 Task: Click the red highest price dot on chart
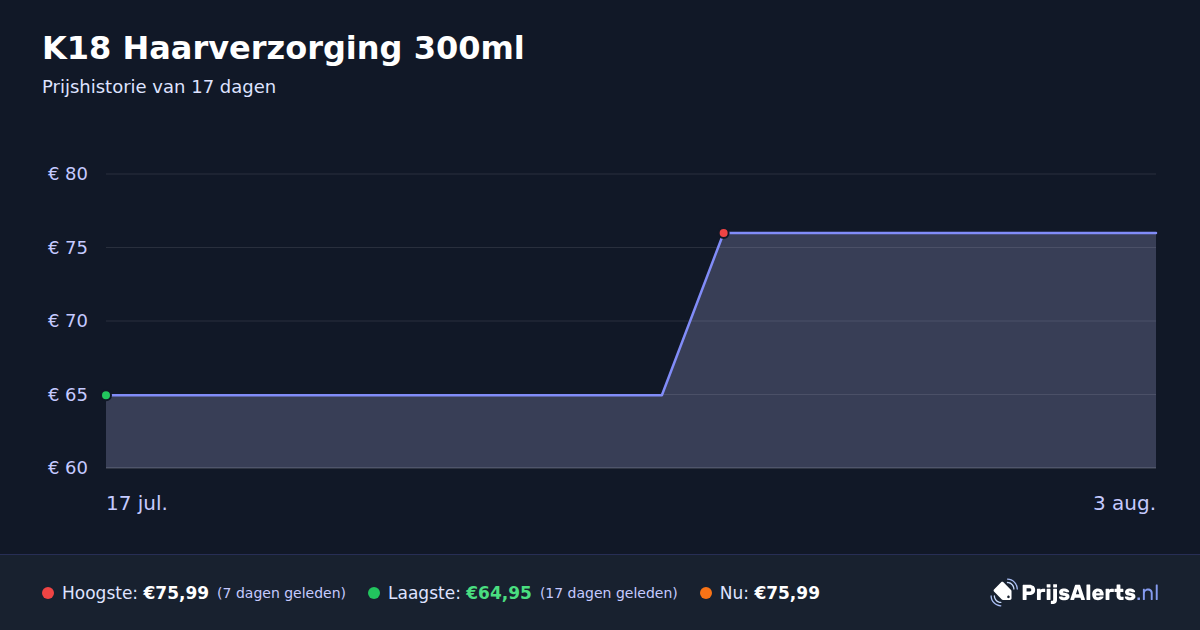pos(723,233)
